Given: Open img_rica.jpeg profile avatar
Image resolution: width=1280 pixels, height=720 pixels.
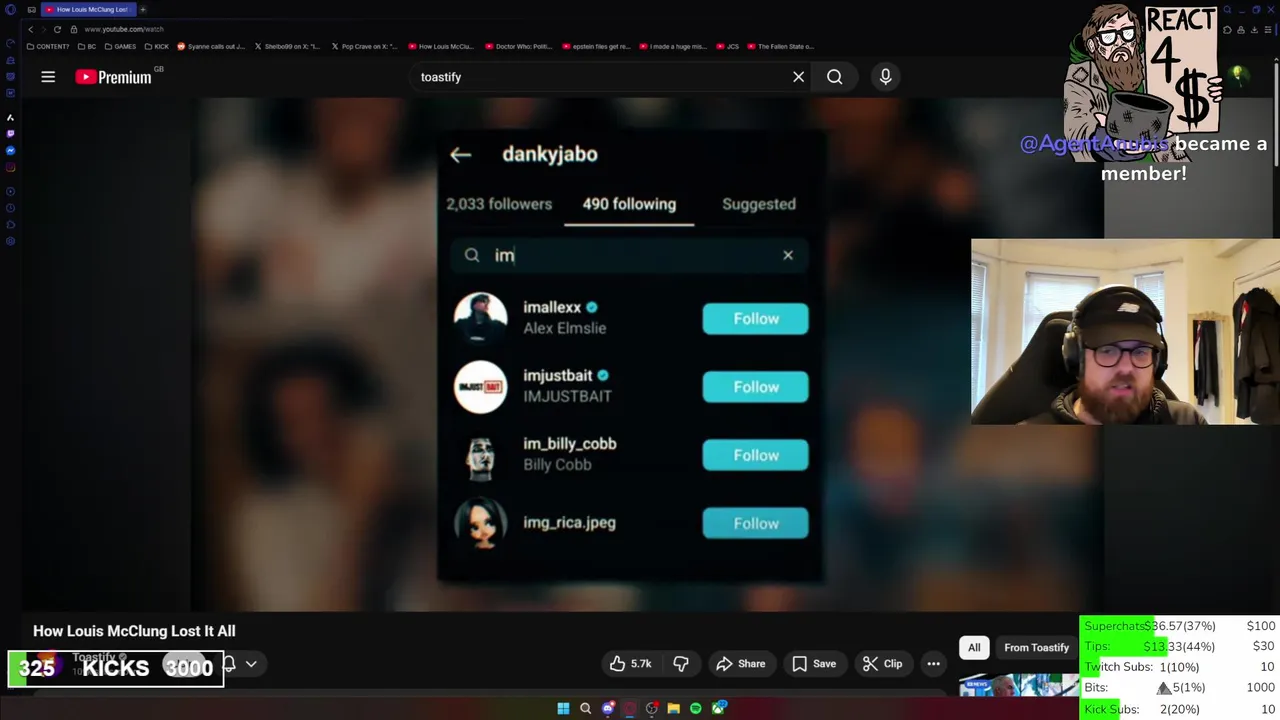Looking at the screenshot, I should point(480,523).
